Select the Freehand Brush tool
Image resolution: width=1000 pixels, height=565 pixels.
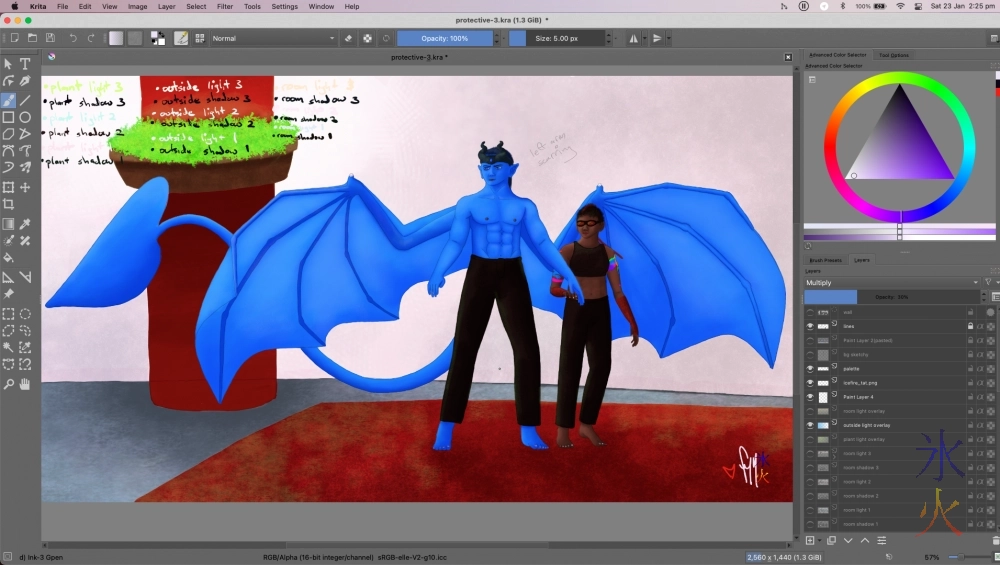(9, 100)
